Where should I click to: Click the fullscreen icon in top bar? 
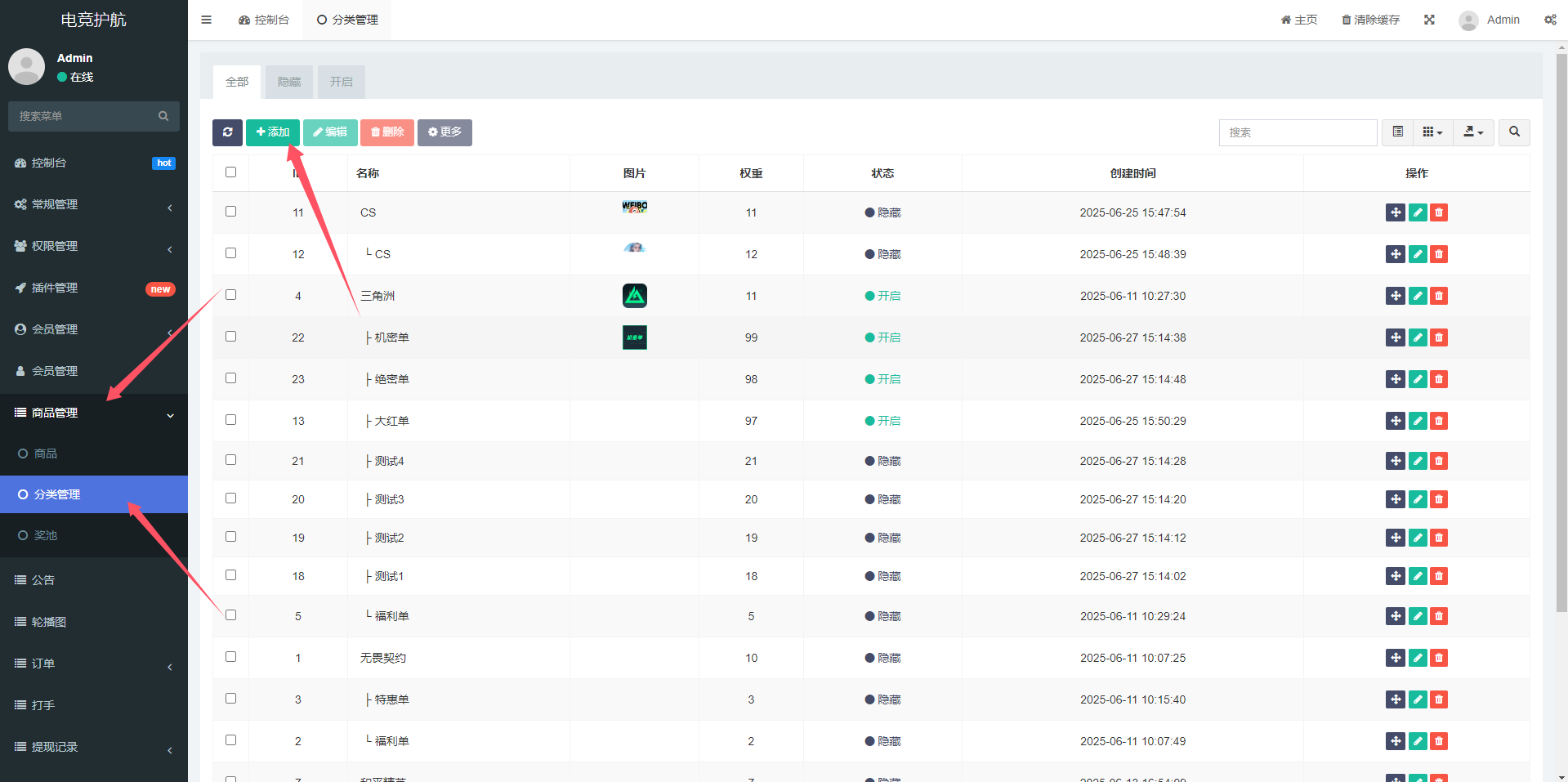click(x=1429, y=20)
